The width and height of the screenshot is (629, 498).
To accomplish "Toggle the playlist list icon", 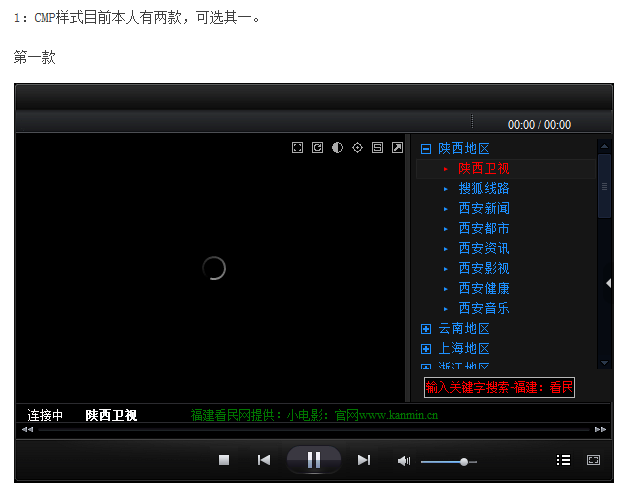I will [x=564, y=460].
